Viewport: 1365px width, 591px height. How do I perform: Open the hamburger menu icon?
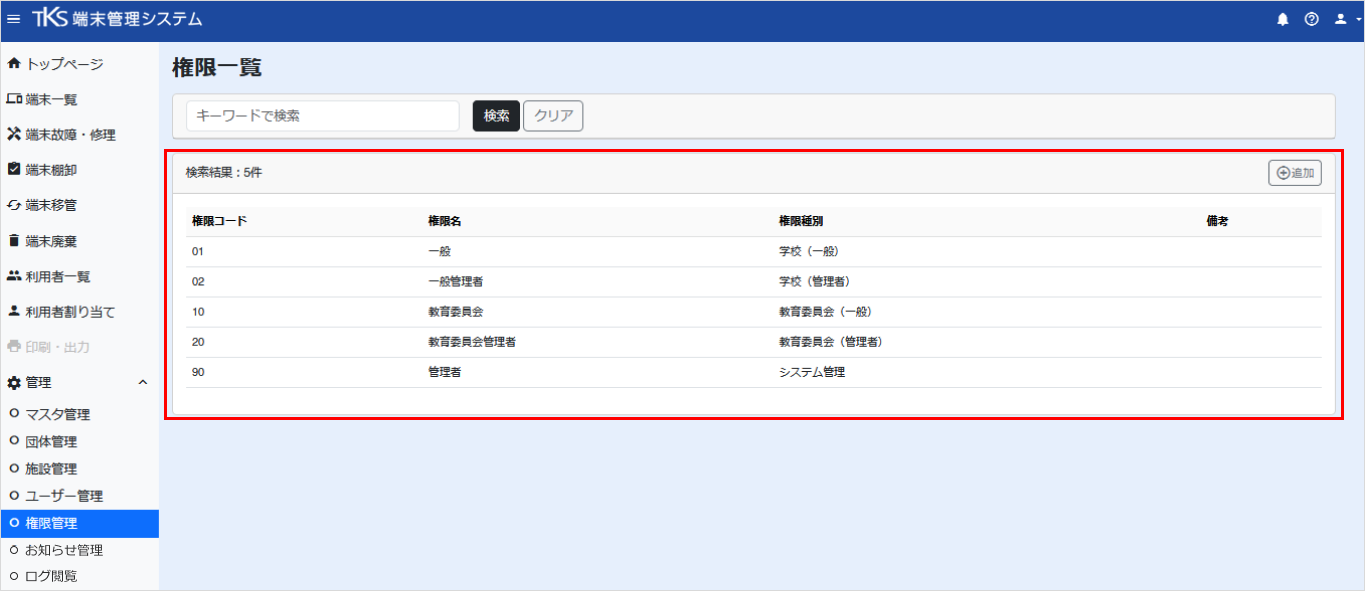pyautogui.click(x=13, y=20)
